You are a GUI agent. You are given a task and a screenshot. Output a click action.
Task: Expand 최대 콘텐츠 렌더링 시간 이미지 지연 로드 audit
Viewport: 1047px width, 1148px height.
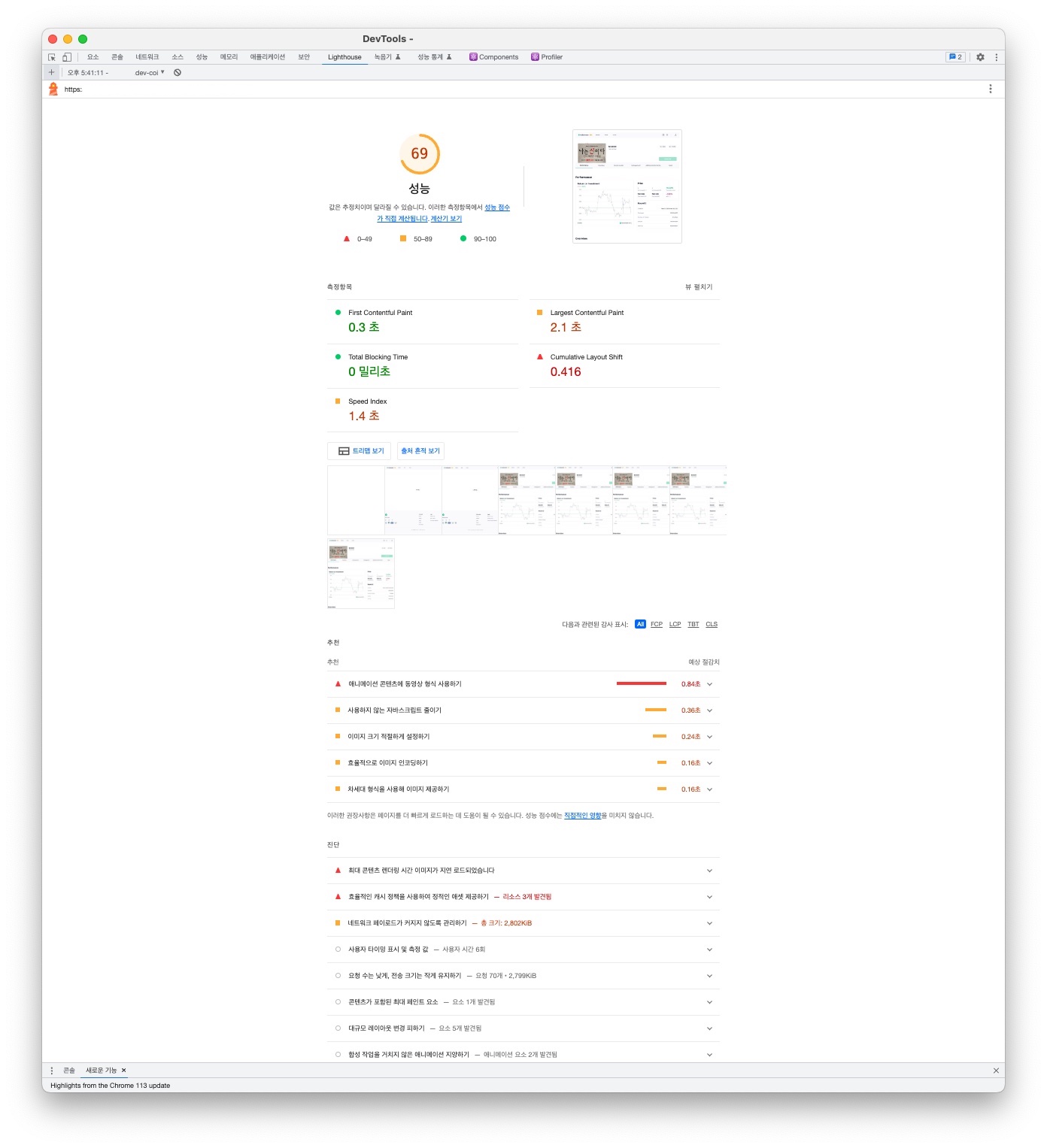pos(523,871)
